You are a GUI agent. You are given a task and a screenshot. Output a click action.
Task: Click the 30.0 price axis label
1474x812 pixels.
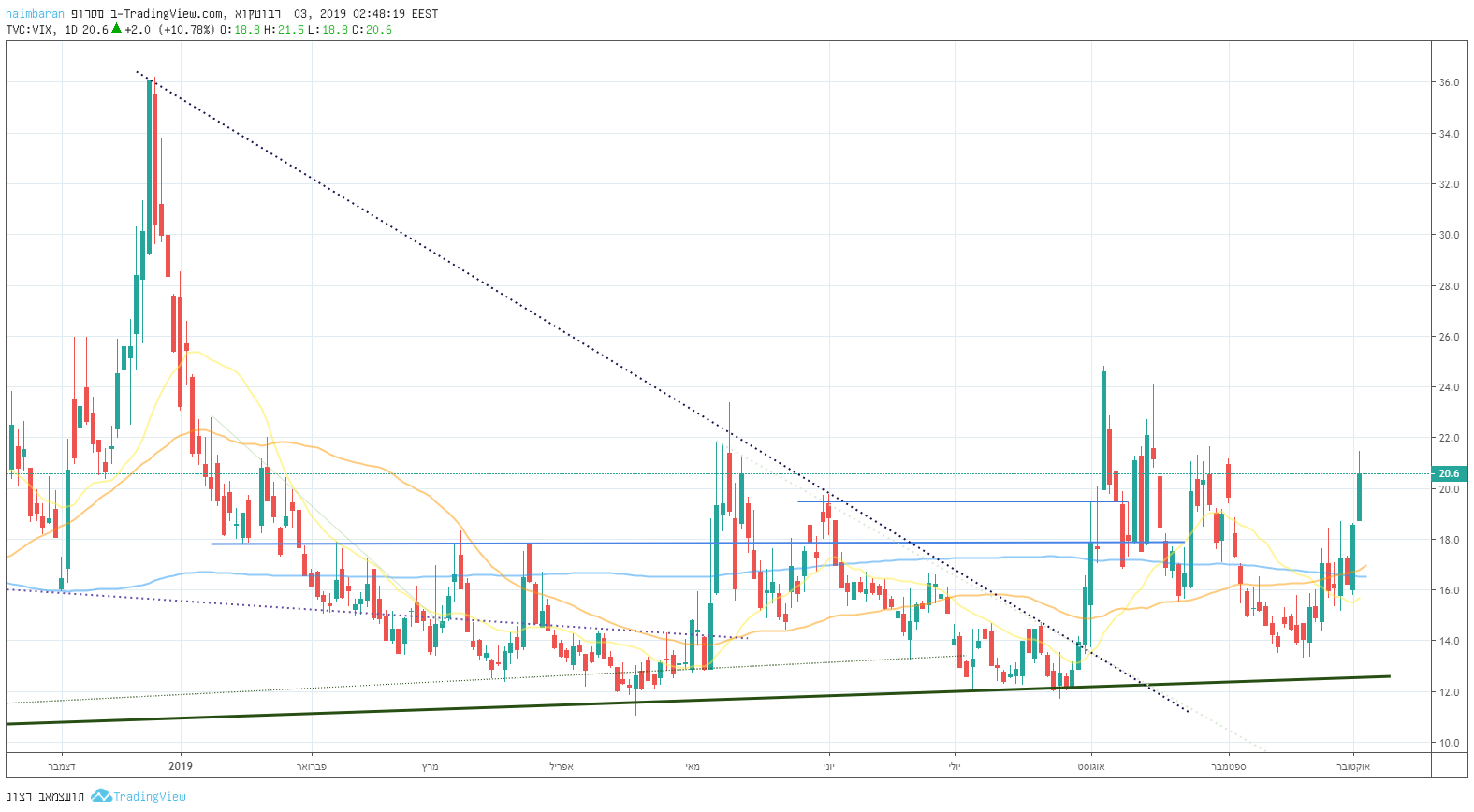1449,236
